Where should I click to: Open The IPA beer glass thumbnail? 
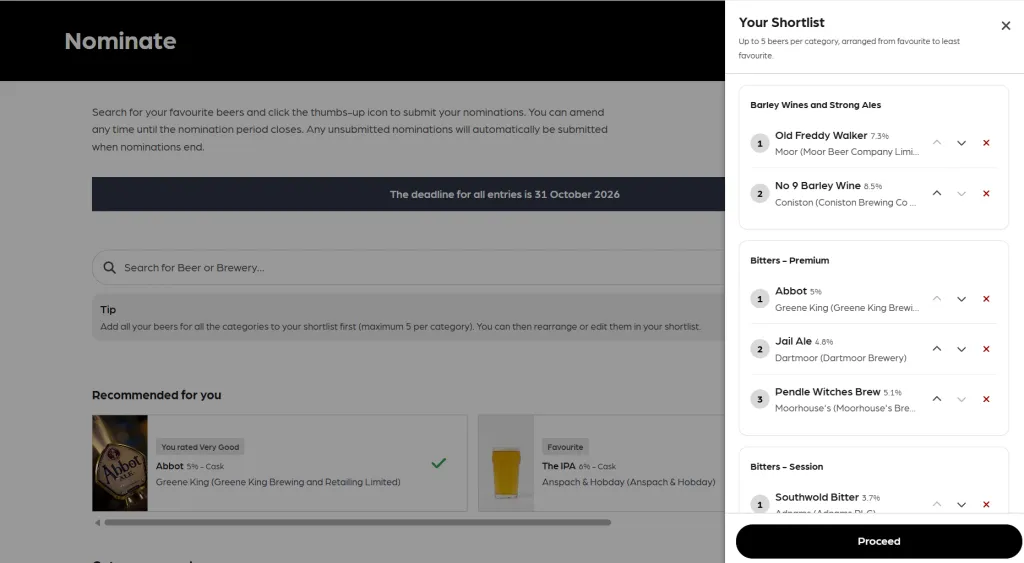click(506, 463)
